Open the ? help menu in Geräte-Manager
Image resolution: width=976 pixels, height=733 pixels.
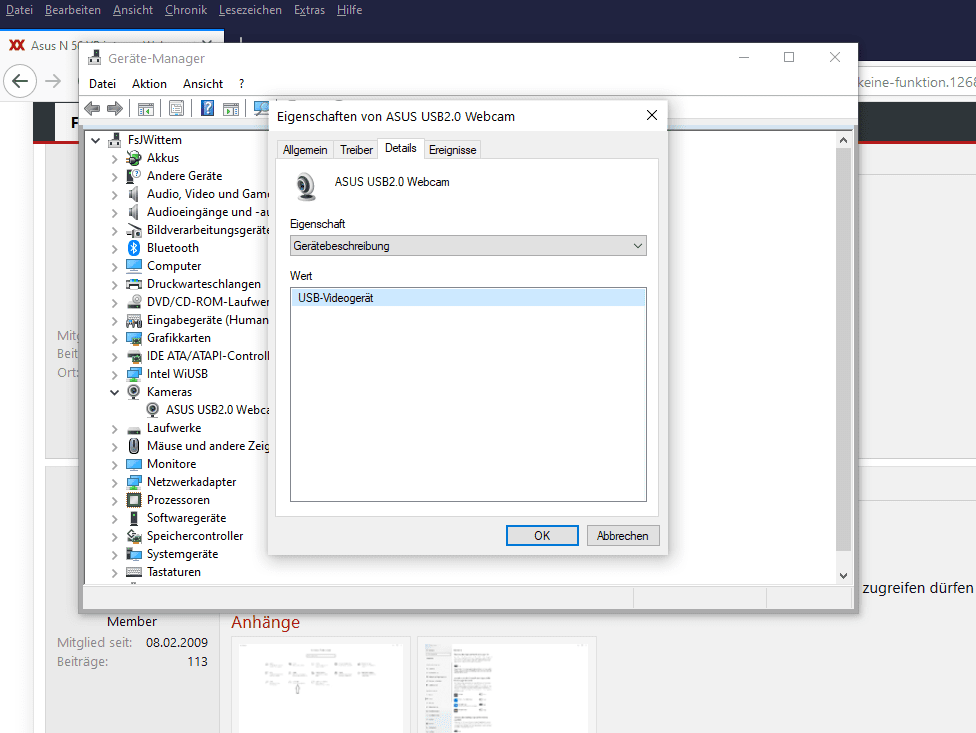pos(242,84)
